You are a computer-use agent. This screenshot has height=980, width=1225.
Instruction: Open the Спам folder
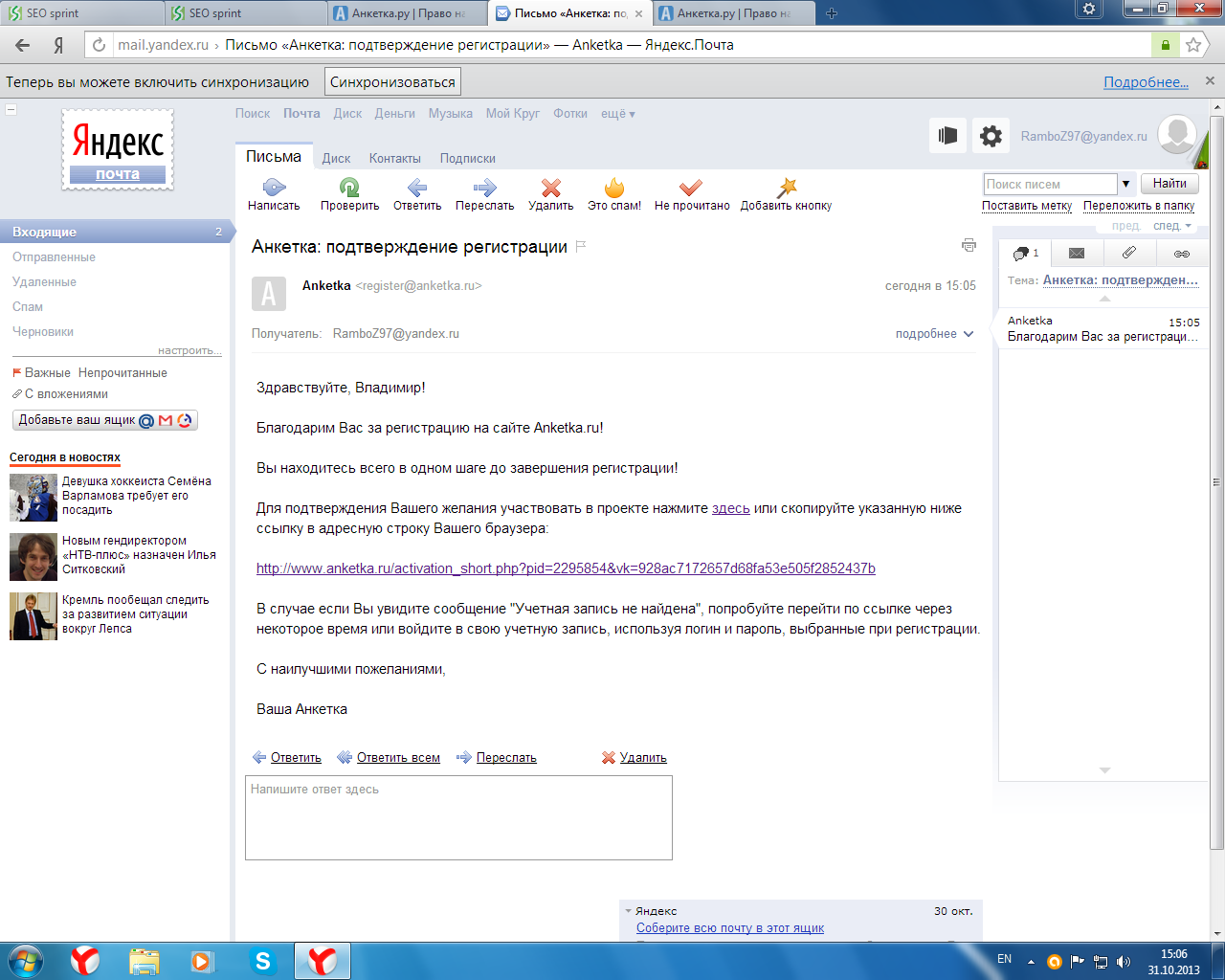click(x=28, y=307)
